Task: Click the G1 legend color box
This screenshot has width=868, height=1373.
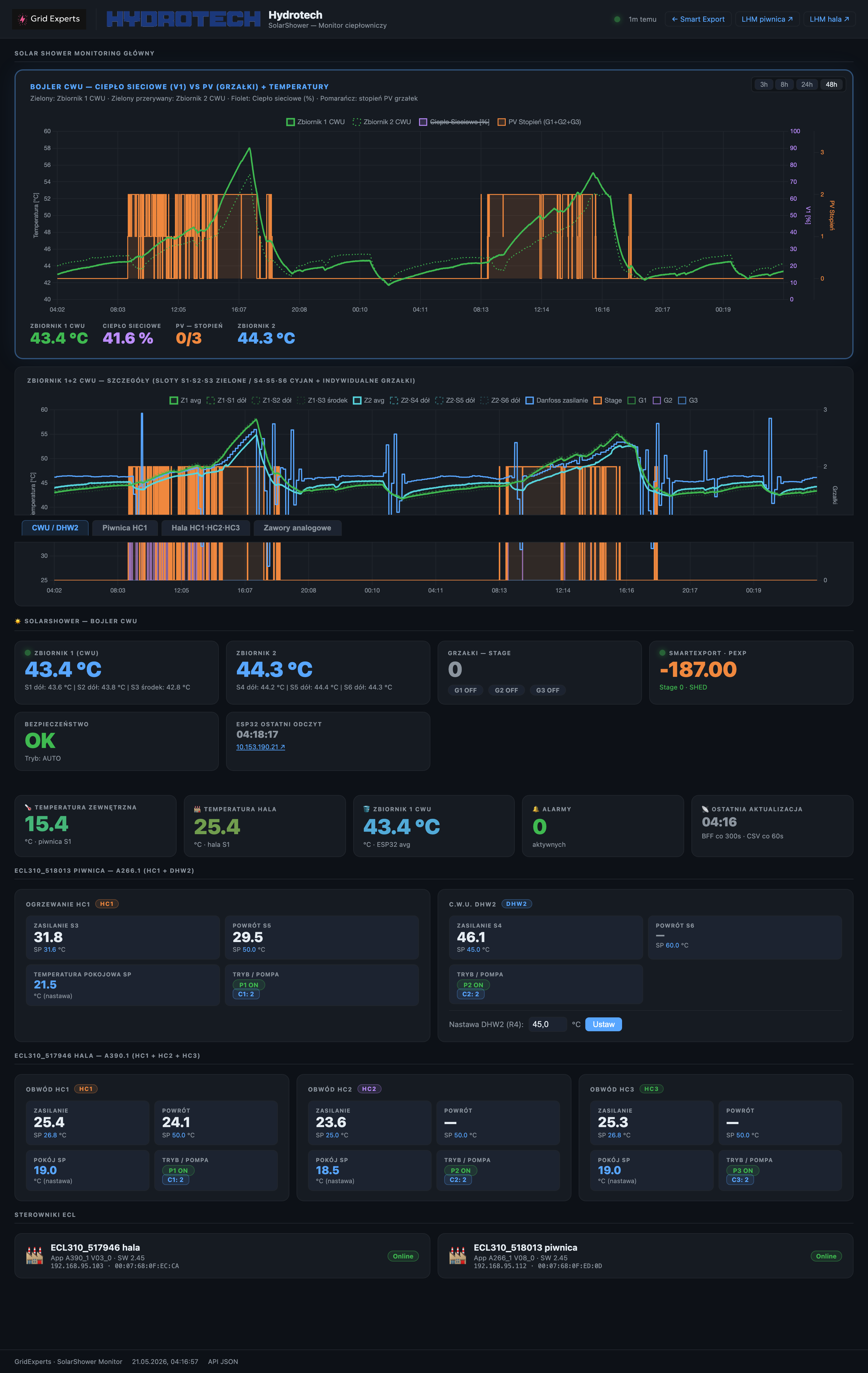Action: point(631,400)
